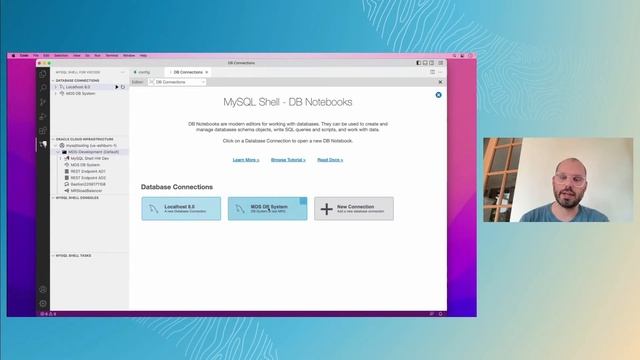Close DB Connections tab with its X
This screenshot has width=640, height=360.
(207, 72)
